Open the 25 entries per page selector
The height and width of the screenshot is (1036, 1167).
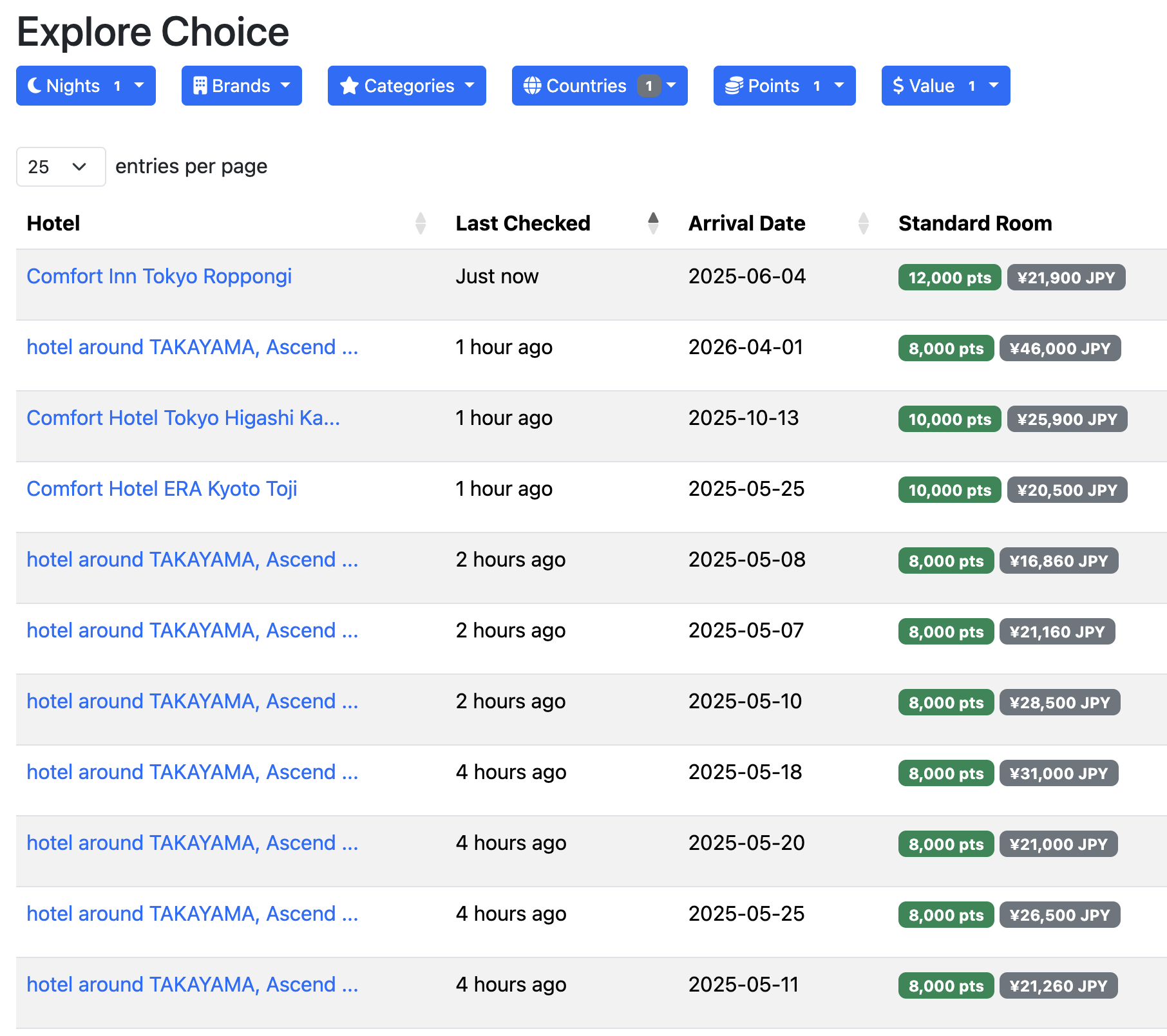tap(61, 167)
